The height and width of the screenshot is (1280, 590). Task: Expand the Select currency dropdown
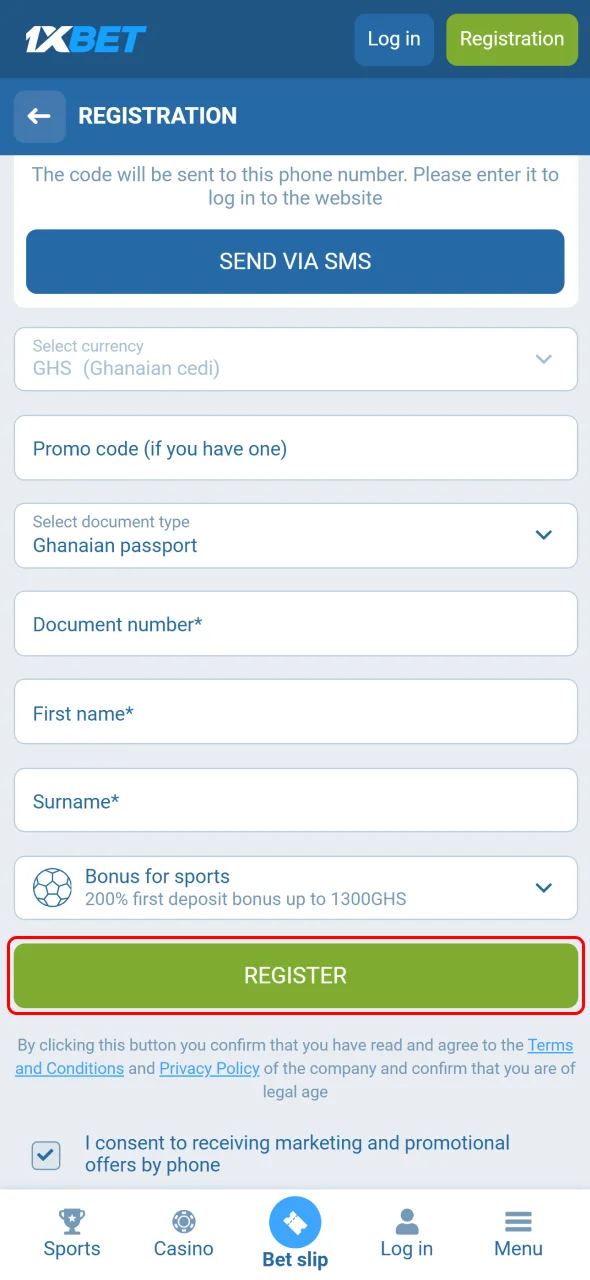click(x=543, y=359)
